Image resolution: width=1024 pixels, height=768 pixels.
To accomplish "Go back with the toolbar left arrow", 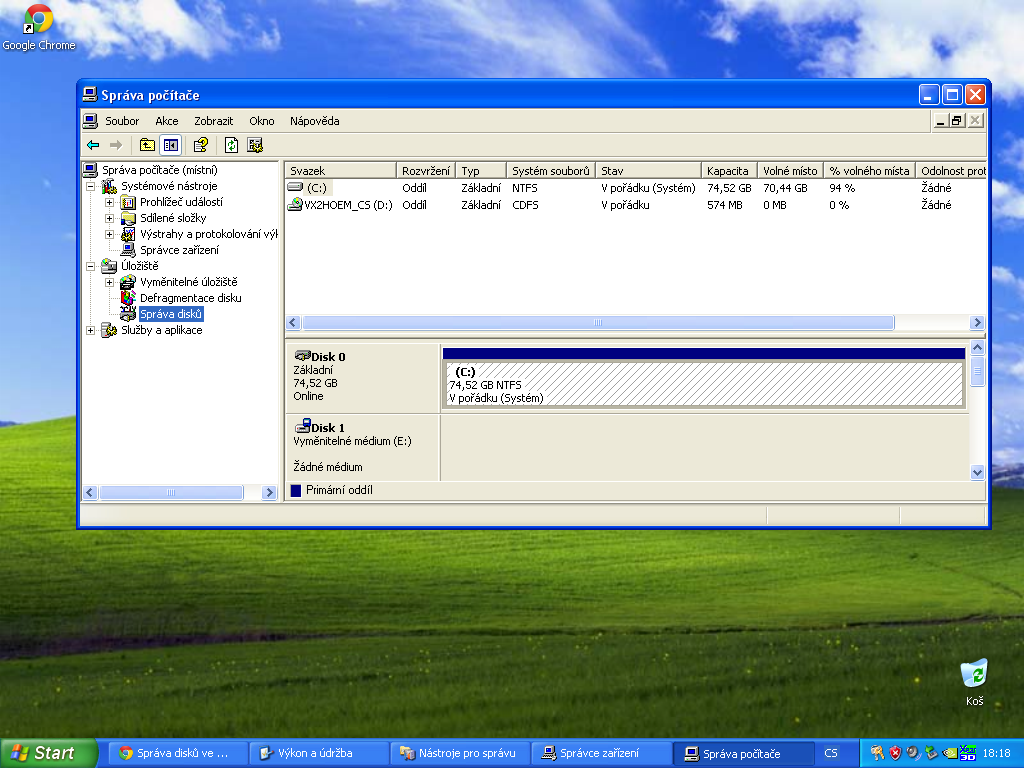I will point(93,145).
